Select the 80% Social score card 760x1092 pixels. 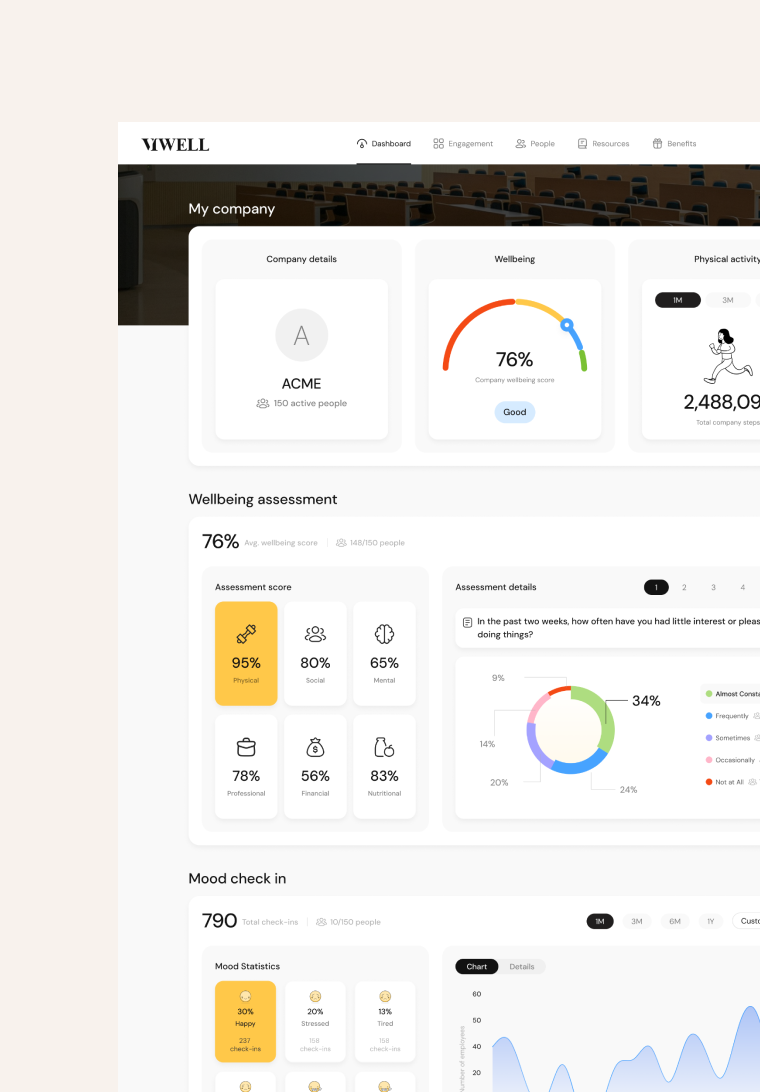click(x=316, y=653)
